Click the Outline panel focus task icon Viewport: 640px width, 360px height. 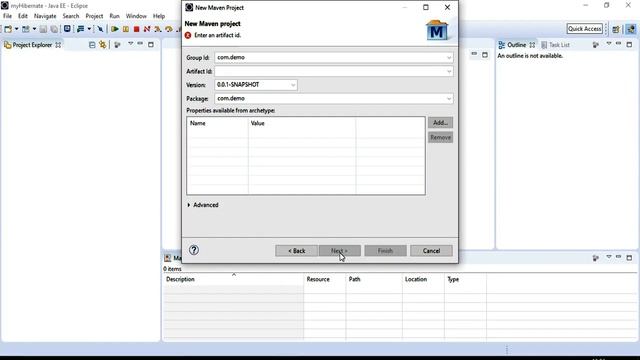click(596, 44)
